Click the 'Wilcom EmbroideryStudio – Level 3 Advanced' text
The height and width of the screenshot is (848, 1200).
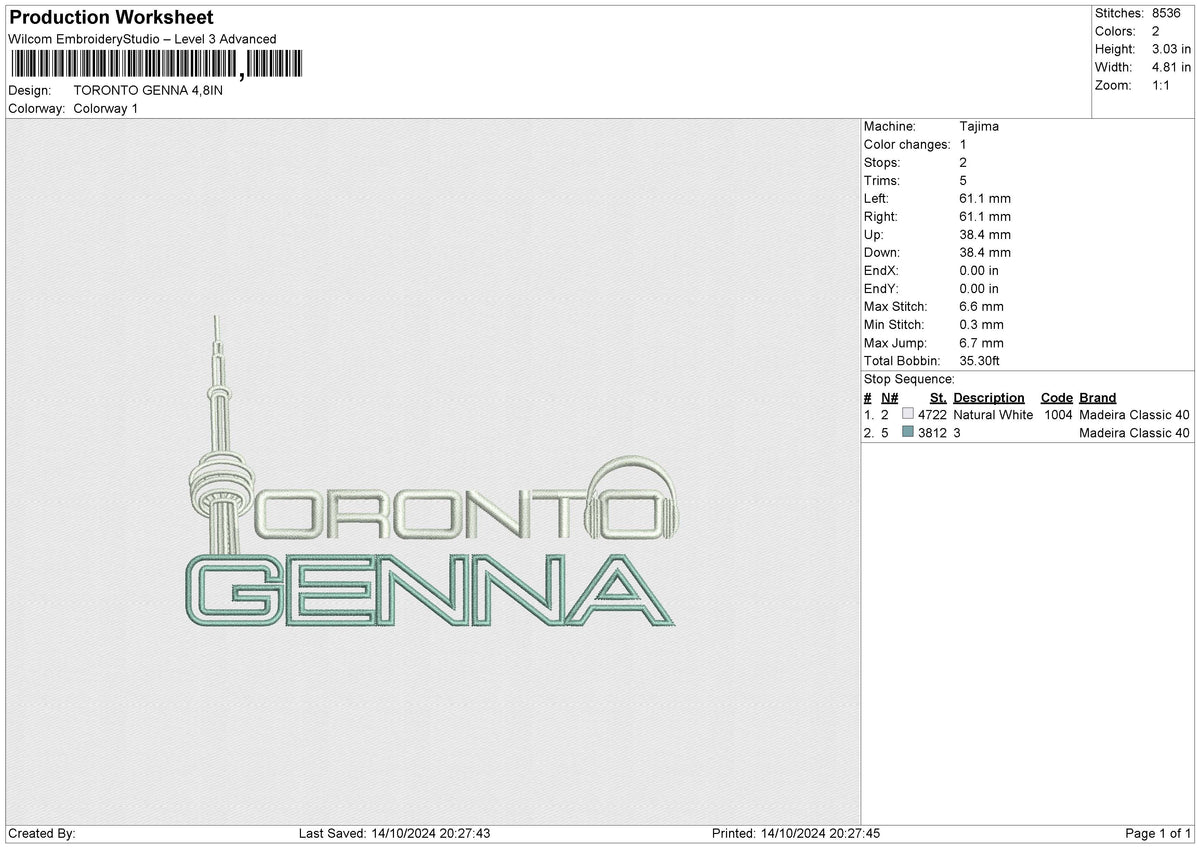pos(142,39)
